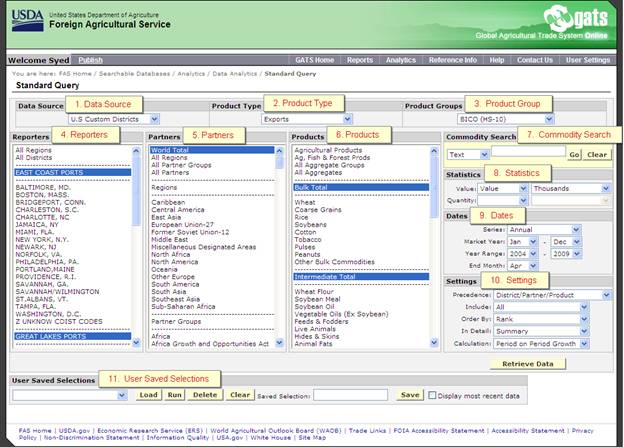Click the Products list scrollbar thumb
The height and width of the screenshot is (447, 624).
[434, 187]
